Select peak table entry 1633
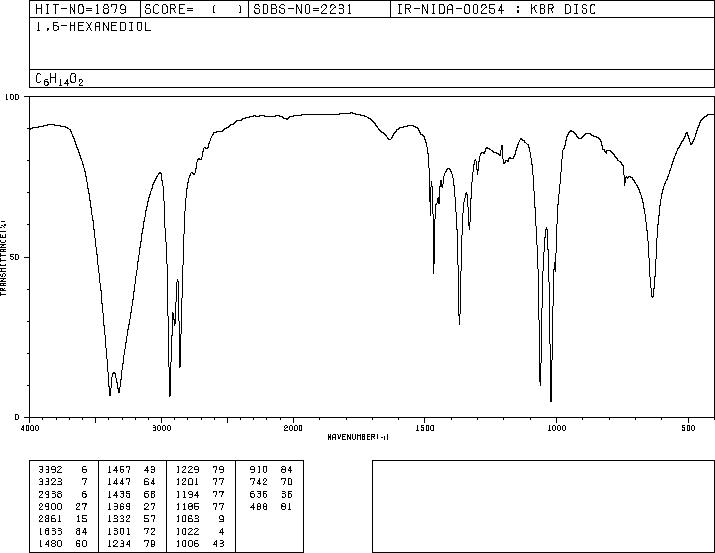Viewport: 715px width, 553px height. 50,531
